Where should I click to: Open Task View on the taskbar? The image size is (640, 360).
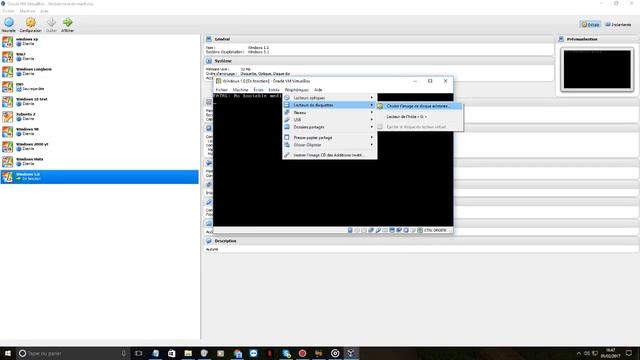coord(139,353)
